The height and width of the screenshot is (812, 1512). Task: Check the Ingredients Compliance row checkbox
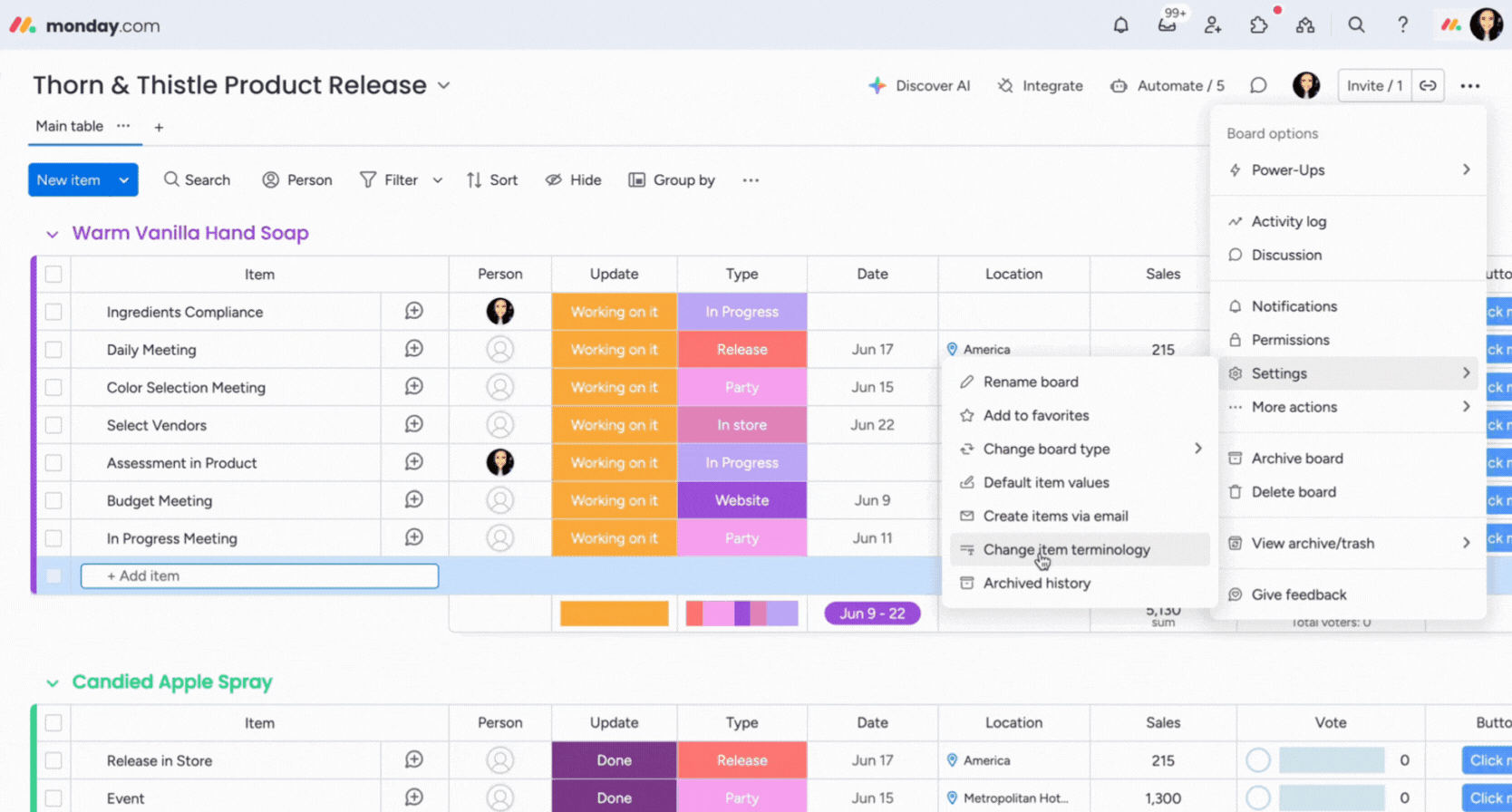point(53,312)
